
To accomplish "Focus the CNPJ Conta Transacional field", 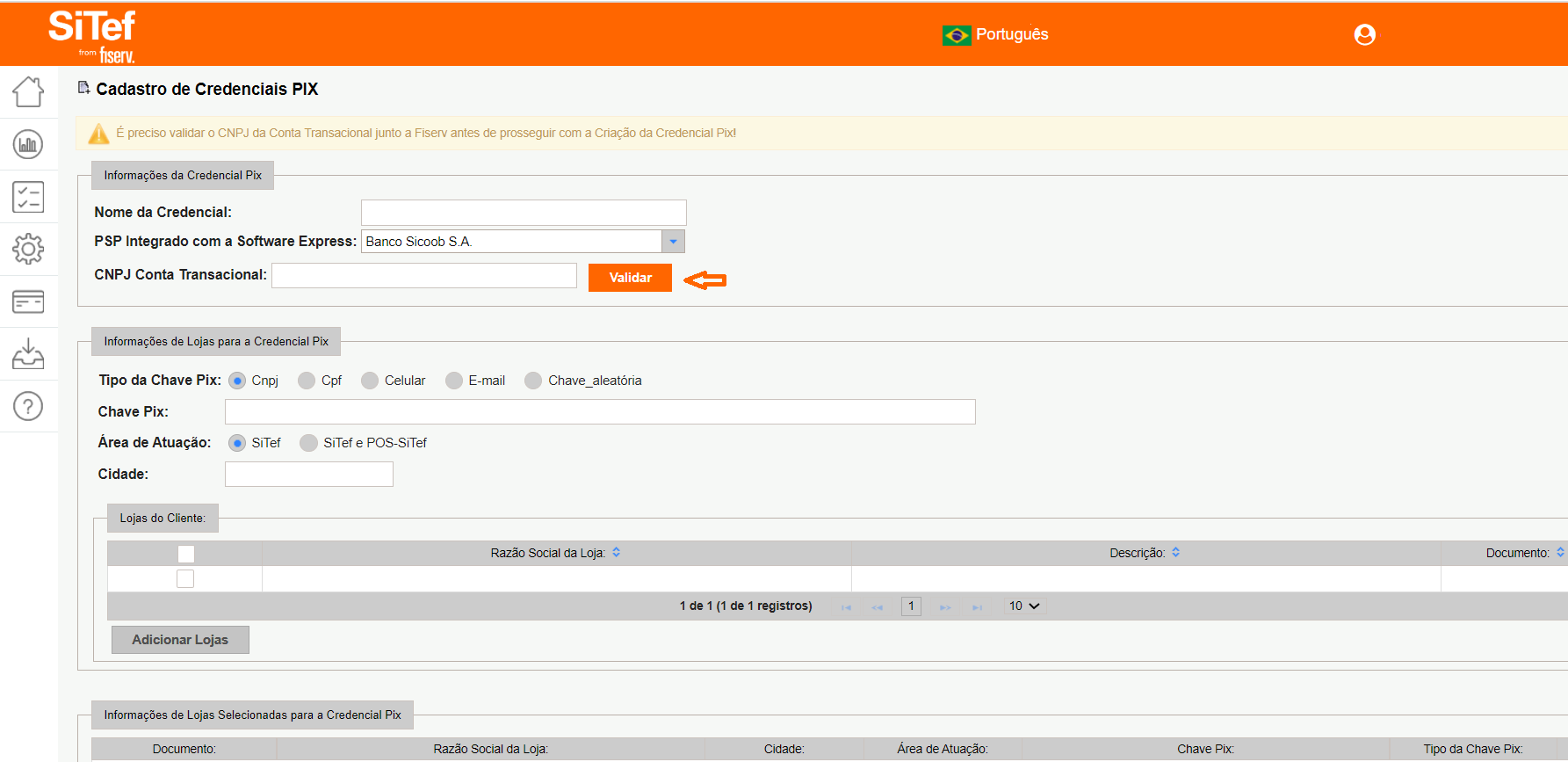I will [x=424, y=276].
